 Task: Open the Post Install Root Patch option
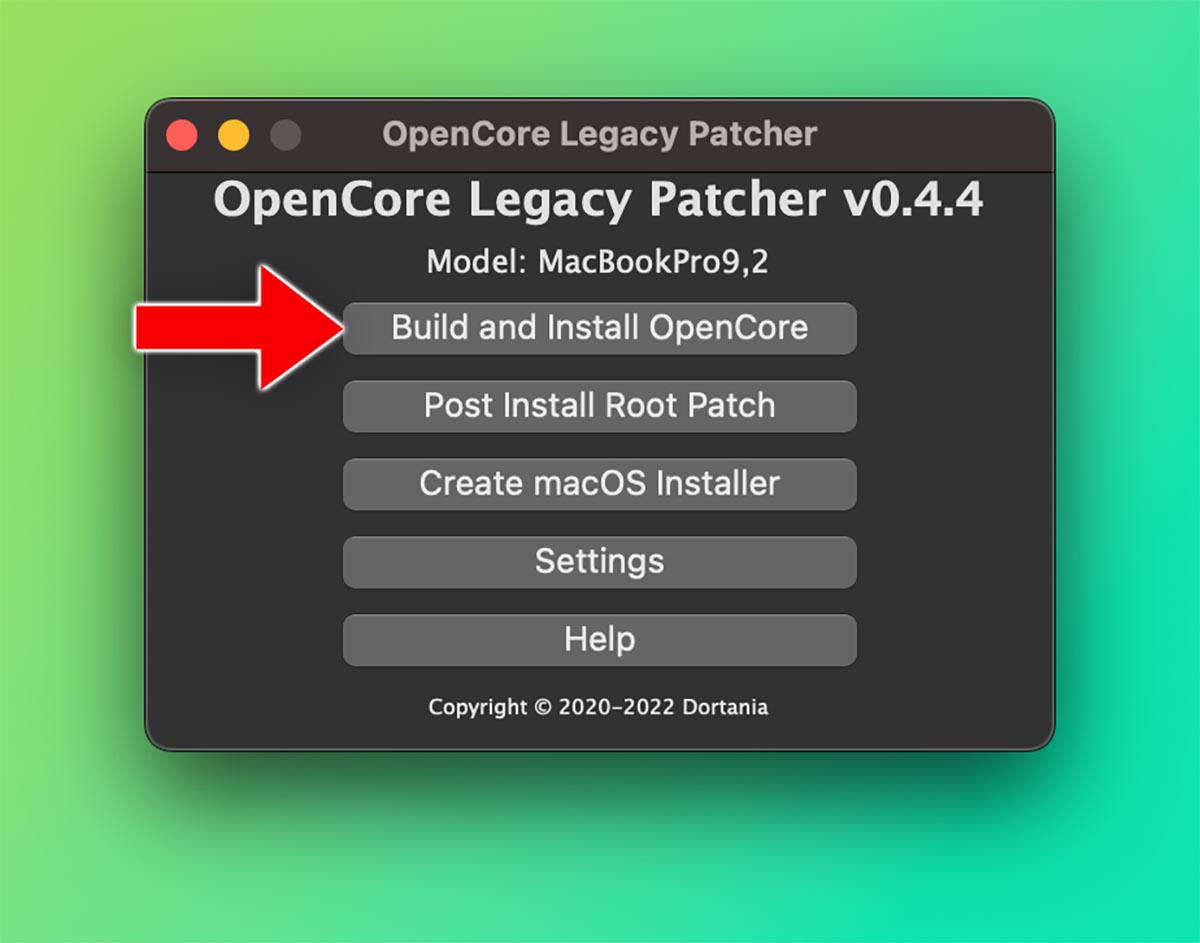(600, 406)
